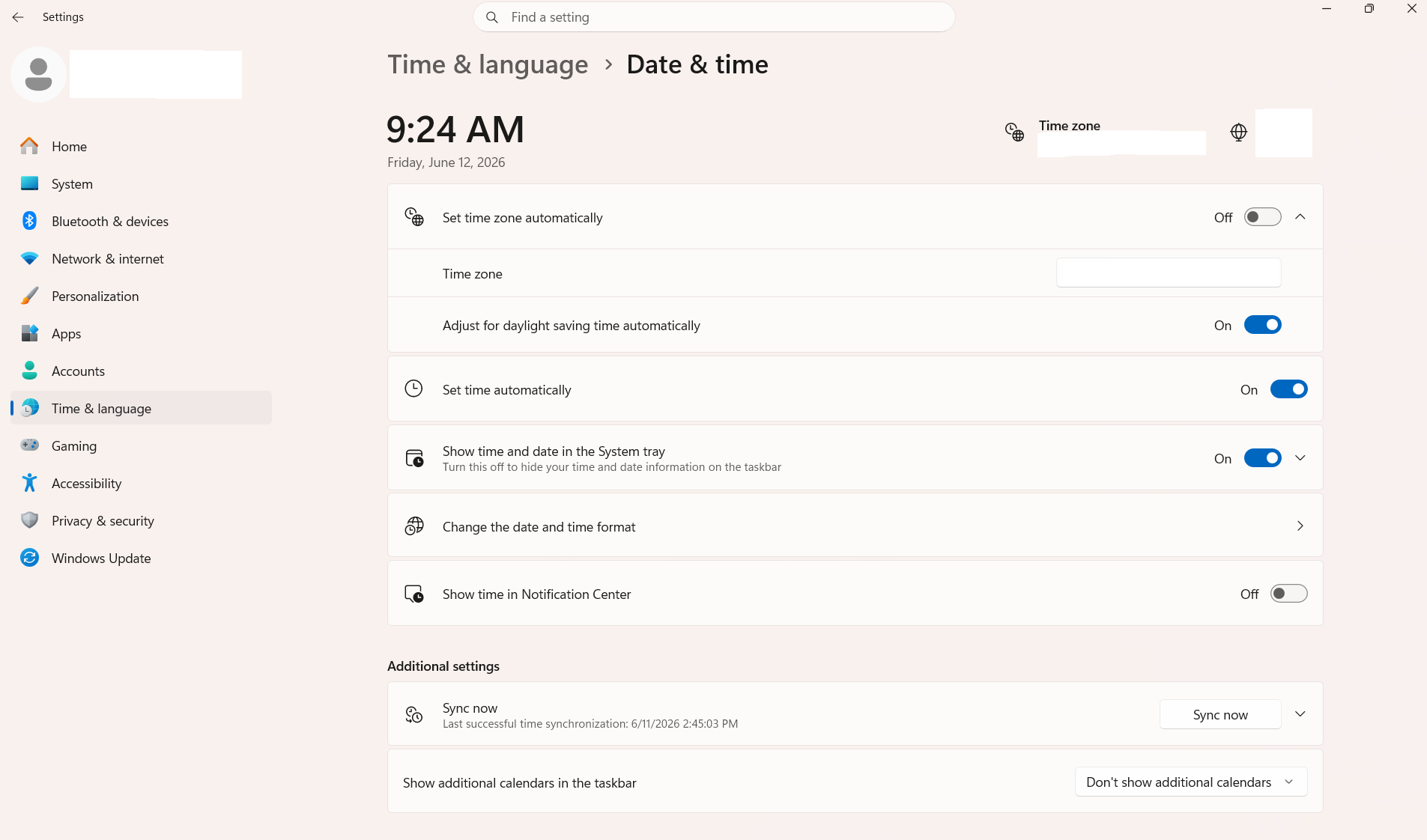Open the Windows Update page
Screen dimensions: 1427x840
click(x=141, y=558)
